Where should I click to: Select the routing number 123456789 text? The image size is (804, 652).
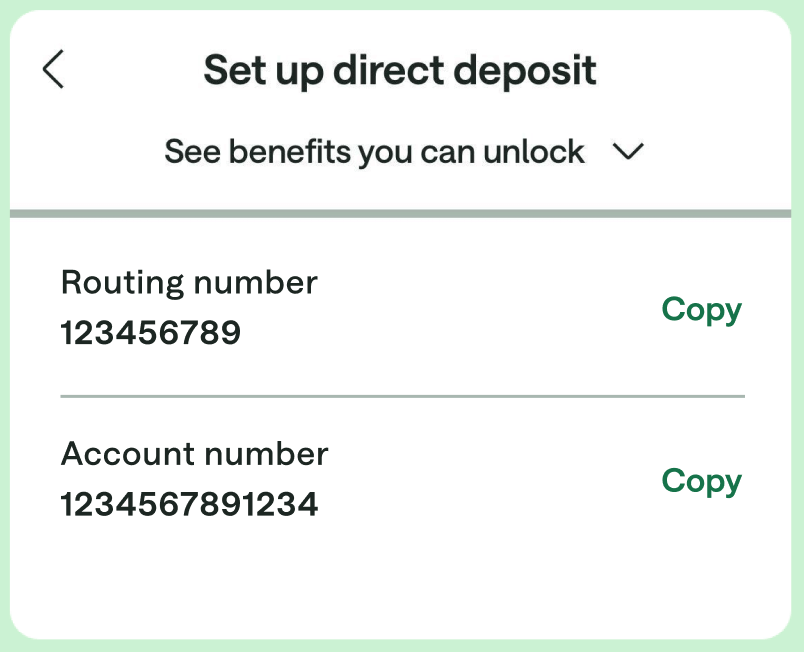pyautogui.click(x=151, y=332)
